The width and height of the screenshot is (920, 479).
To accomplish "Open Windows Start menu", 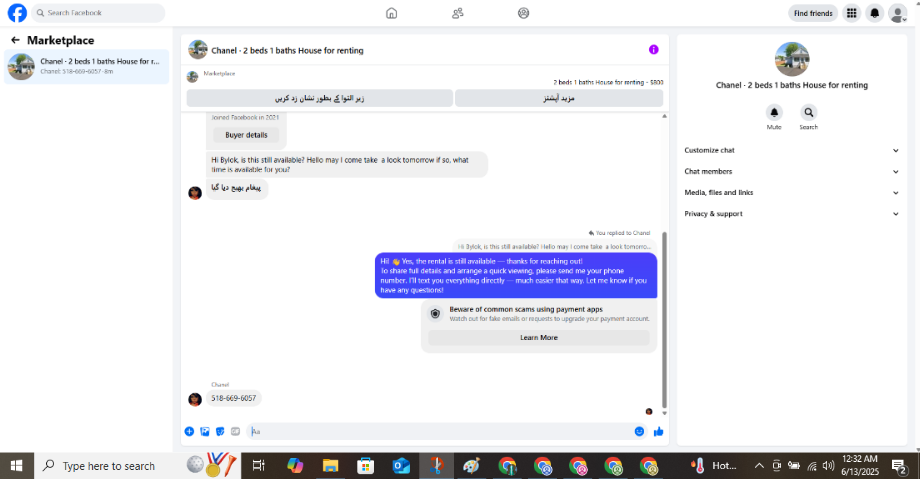I will point(16,465).
